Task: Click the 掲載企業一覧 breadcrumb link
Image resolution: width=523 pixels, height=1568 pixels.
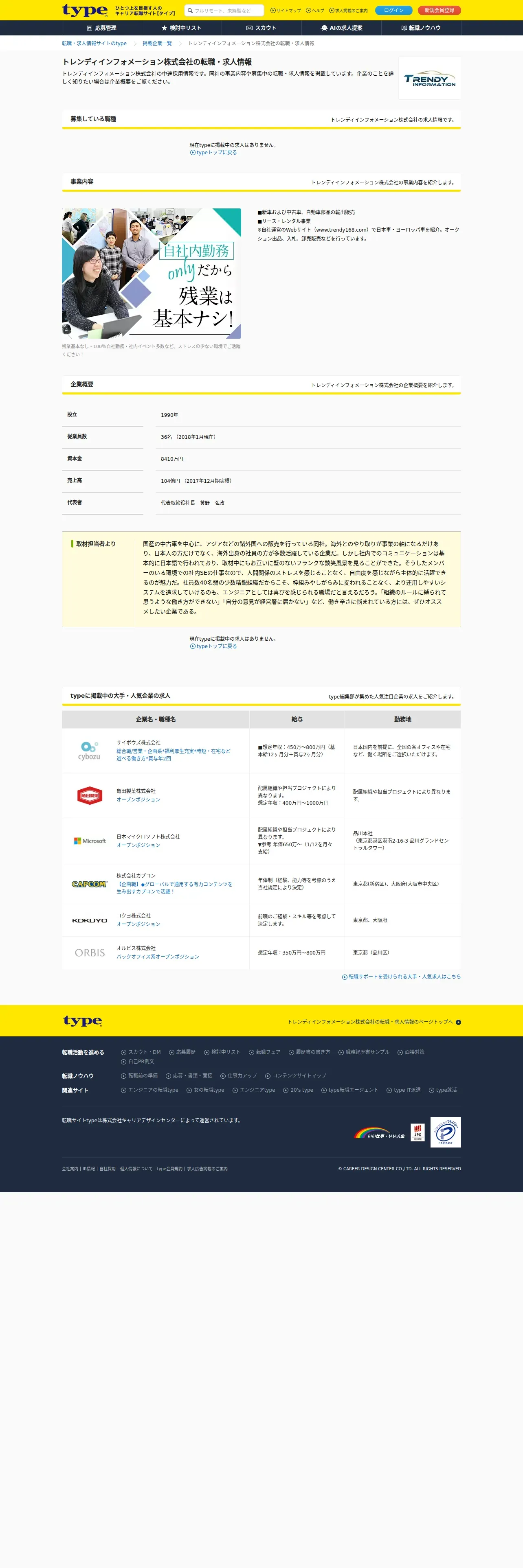Action: [x=157, y=43]
